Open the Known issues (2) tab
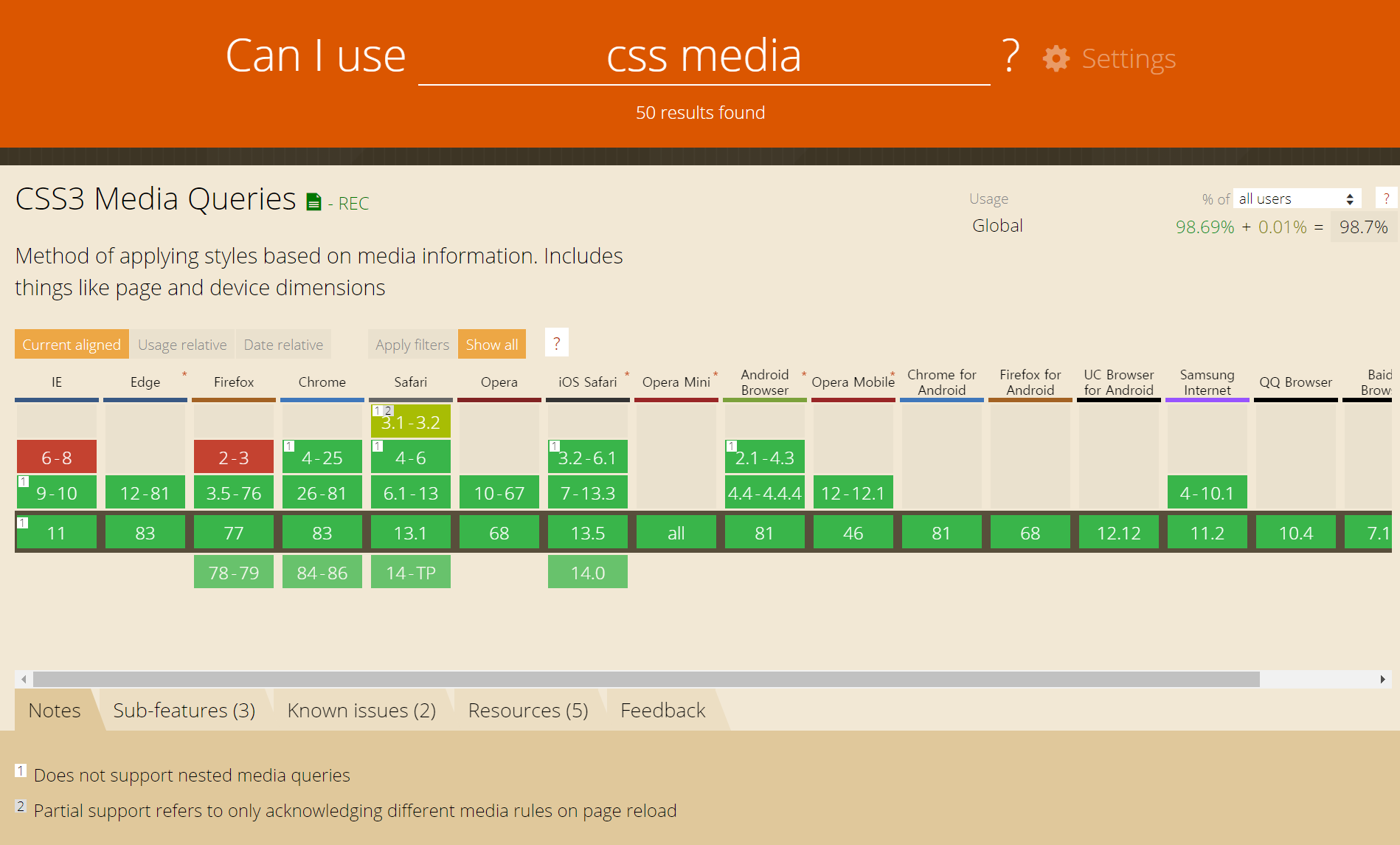1400x845 pixels. [361, 710]
